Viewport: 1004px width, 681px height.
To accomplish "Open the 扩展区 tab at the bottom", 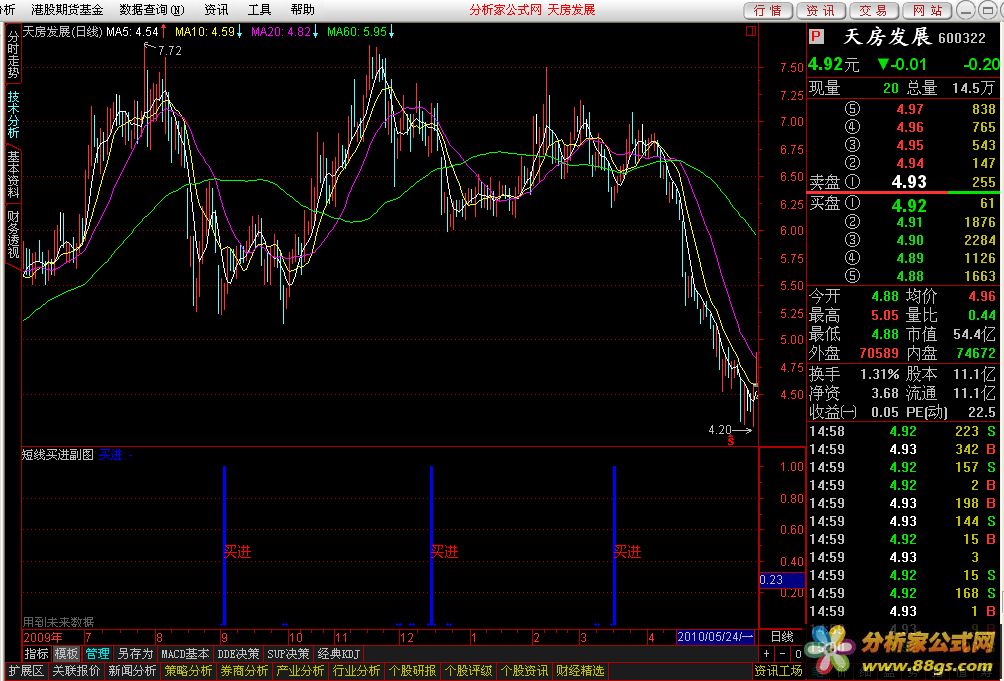I will [x=26, y=670].
